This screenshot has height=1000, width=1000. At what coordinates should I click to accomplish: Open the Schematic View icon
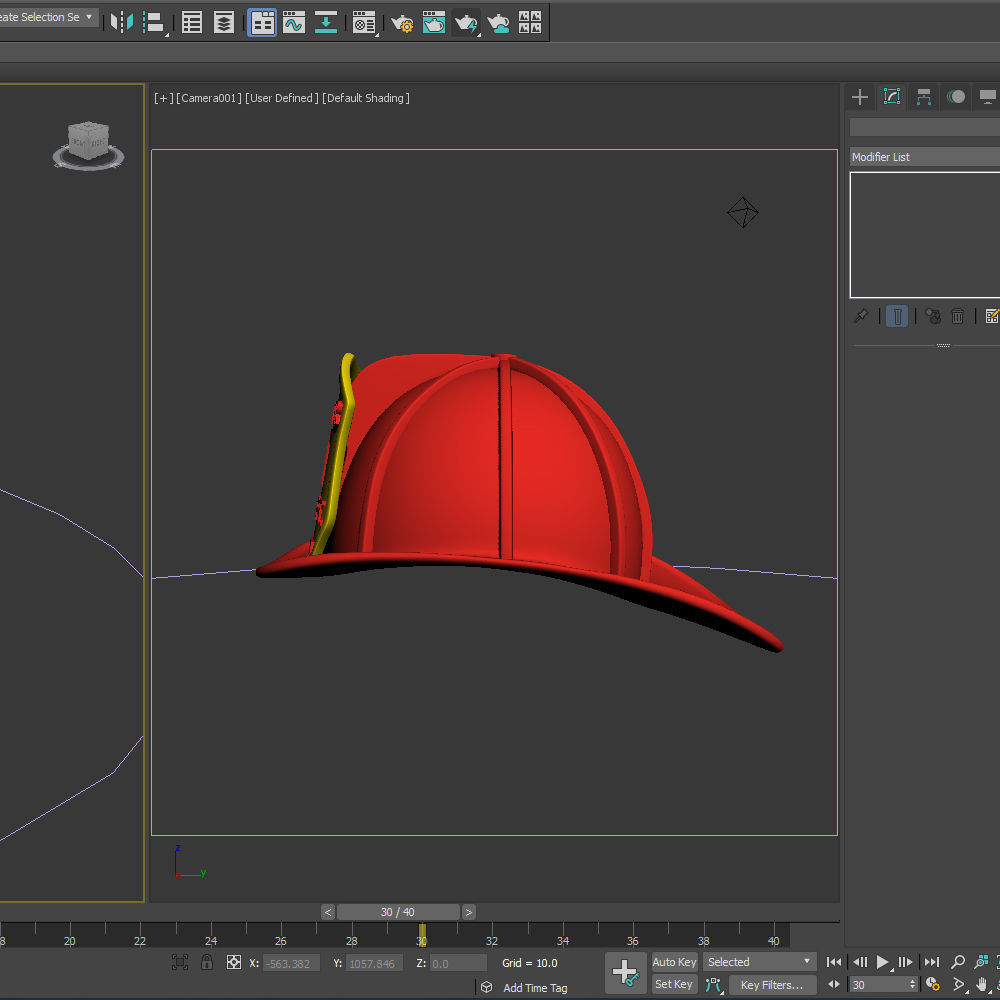[326, 22]
